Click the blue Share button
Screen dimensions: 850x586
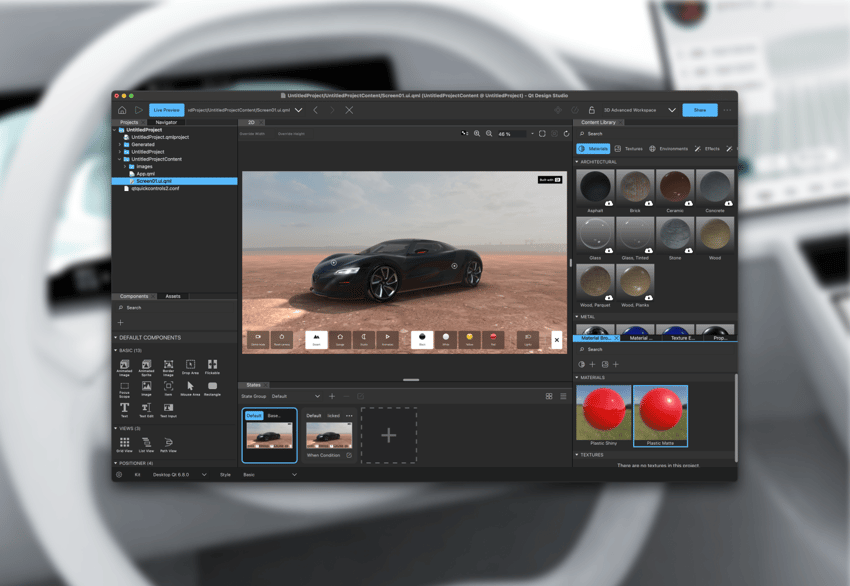699,110
